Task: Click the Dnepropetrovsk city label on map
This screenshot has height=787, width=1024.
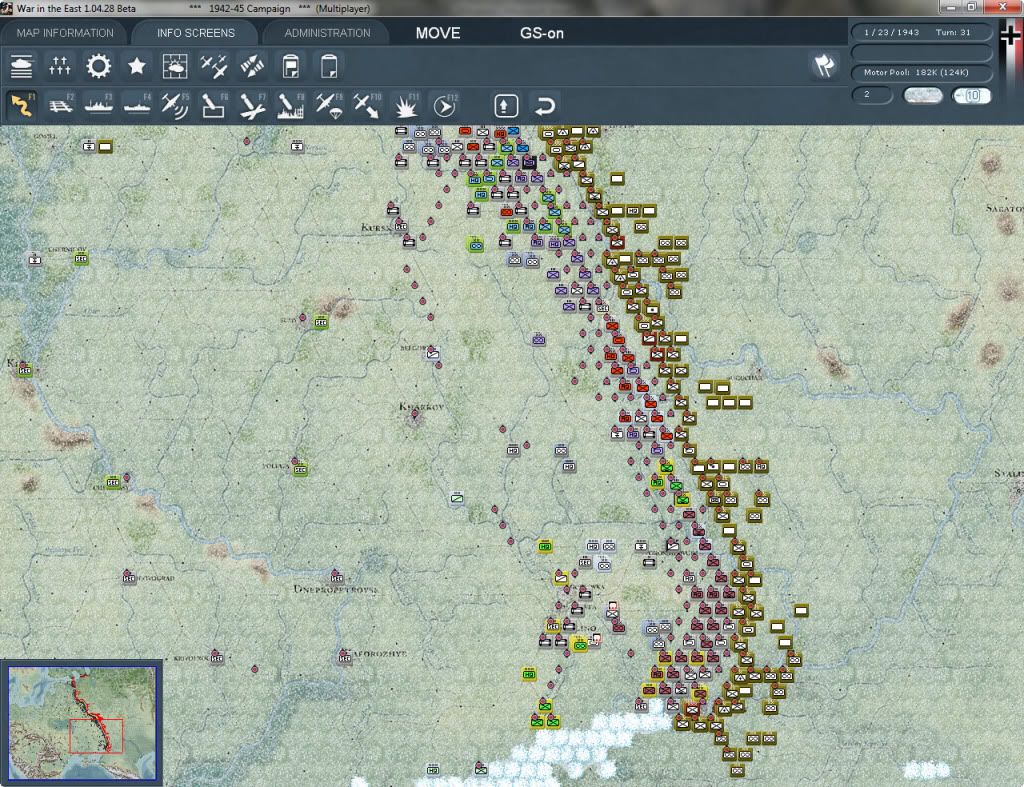Action: 336,589
